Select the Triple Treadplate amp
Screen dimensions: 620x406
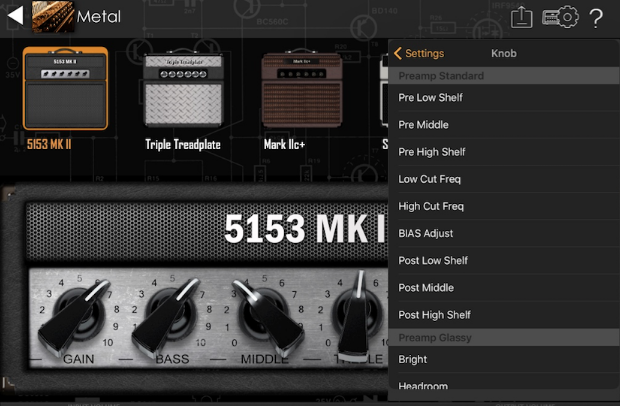click(182, 90)
